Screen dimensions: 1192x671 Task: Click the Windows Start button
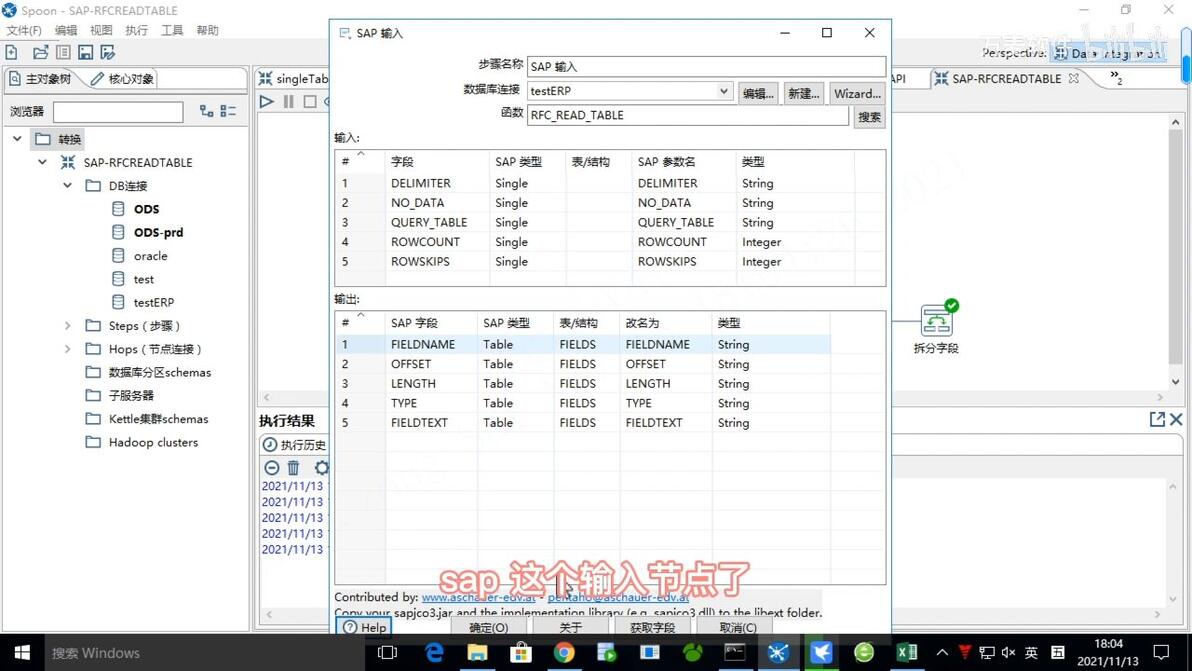pyautogui.click(x=22, y=653)
